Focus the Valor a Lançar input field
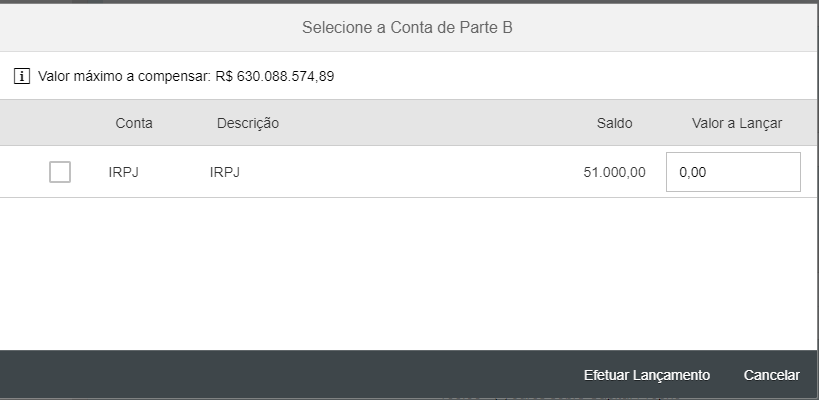819x400 pixels. [x=733, y=172]
